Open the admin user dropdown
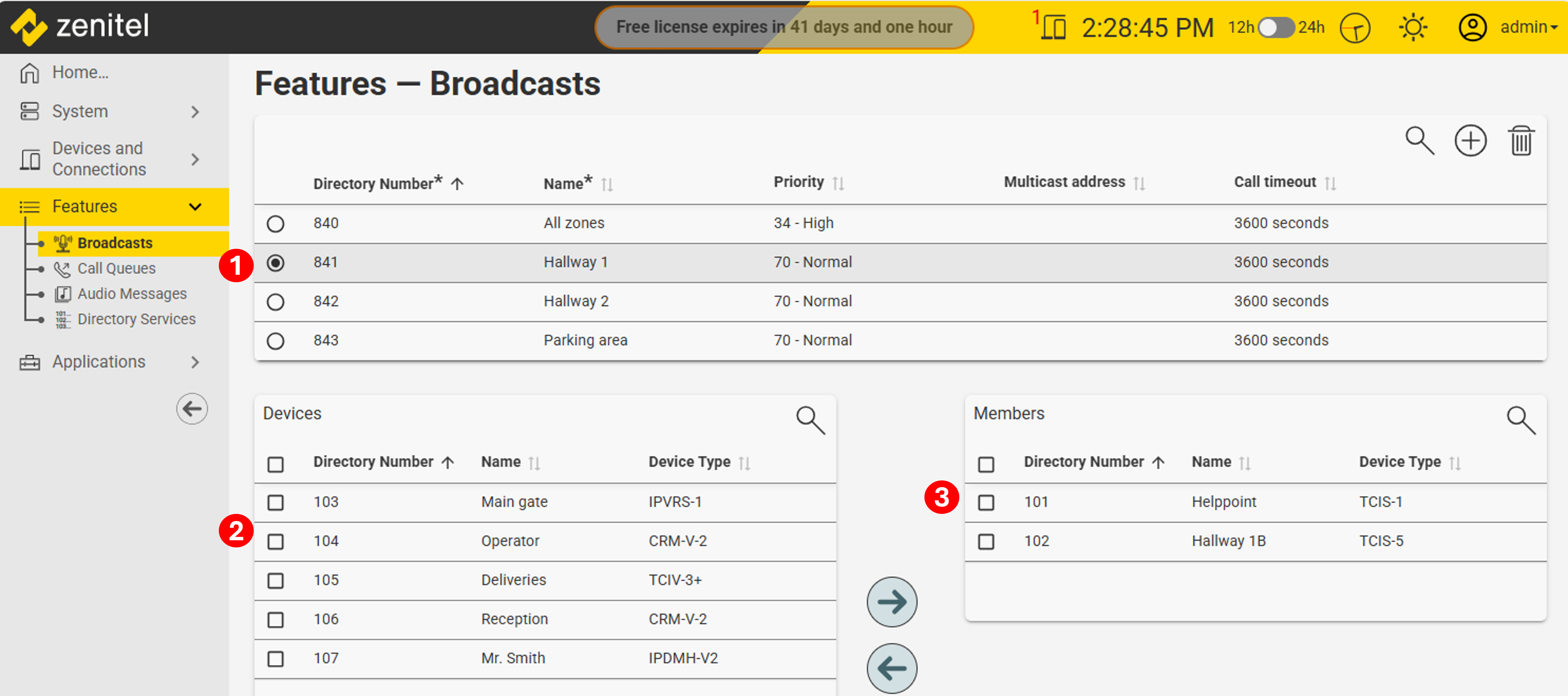This screenshot has width=1568, height=696. pyautogui.click(x=1528, y=27)
